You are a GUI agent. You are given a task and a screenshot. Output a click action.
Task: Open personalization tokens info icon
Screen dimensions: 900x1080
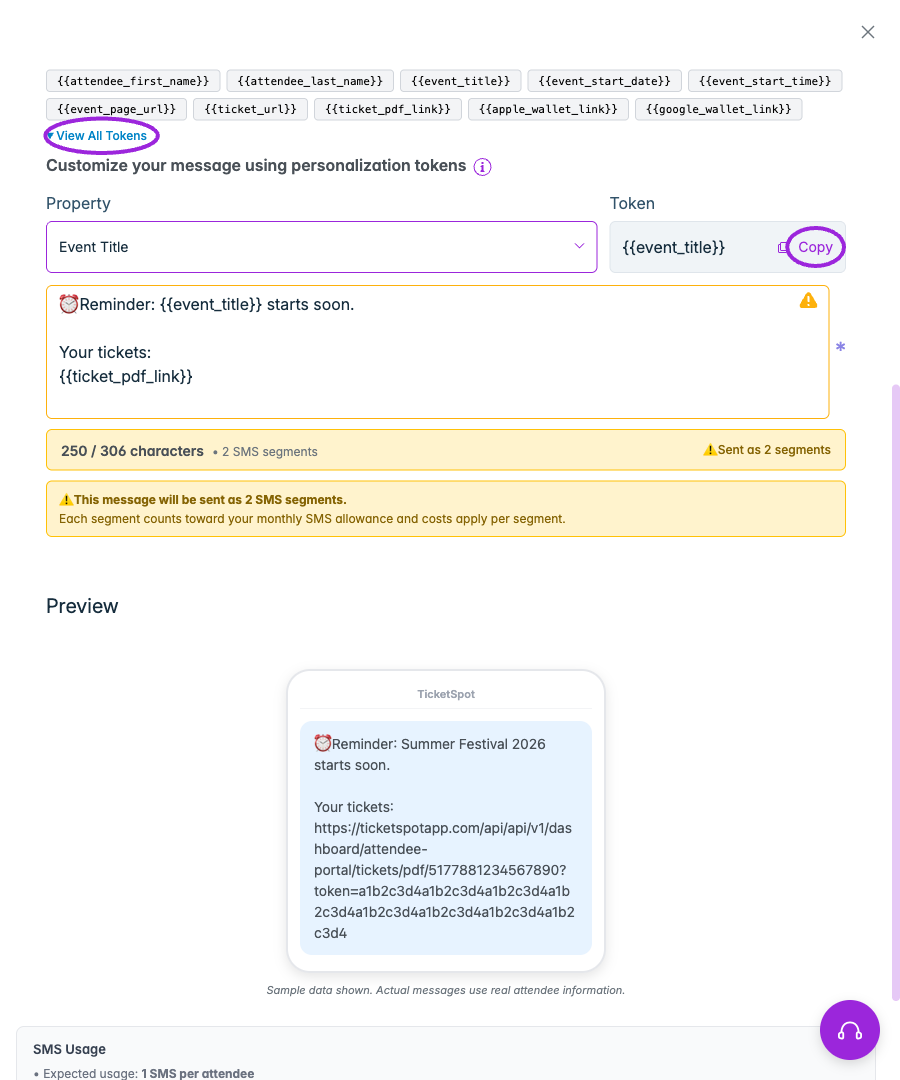(482, 167)
